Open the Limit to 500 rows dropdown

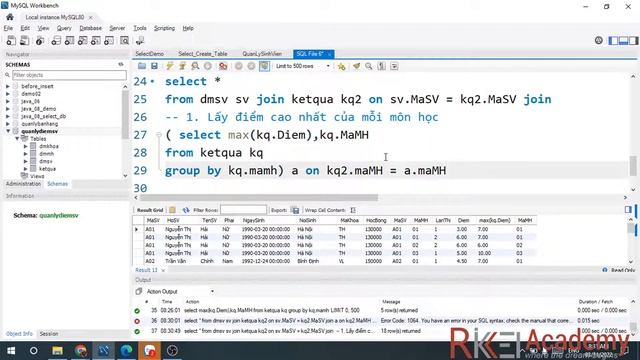point(302,66)
